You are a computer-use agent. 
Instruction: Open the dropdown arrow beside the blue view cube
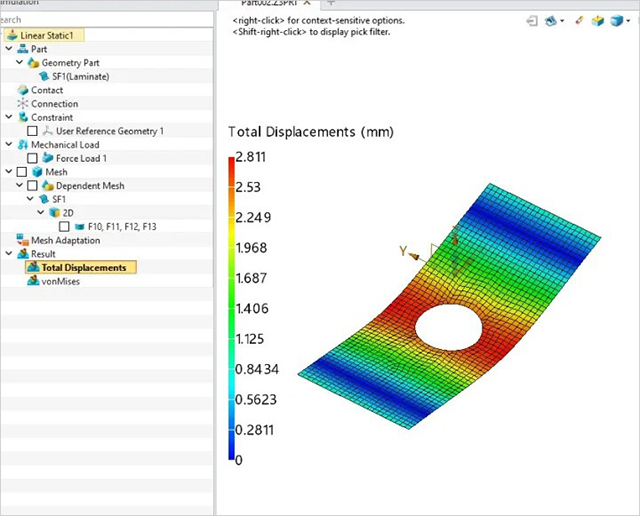tap(628, 21)
